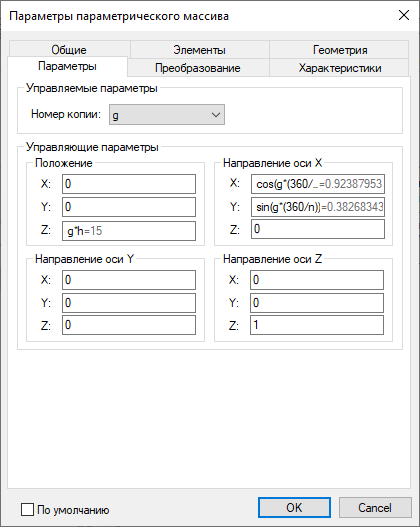This screenshot has height=527, width=420.
Task: Click the Направление оси Z Y field
Action: 317,303
